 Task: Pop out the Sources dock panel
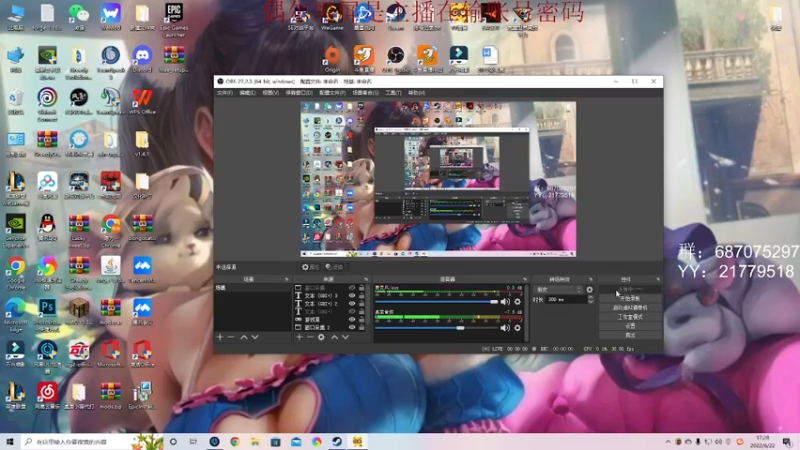(366, 279)
